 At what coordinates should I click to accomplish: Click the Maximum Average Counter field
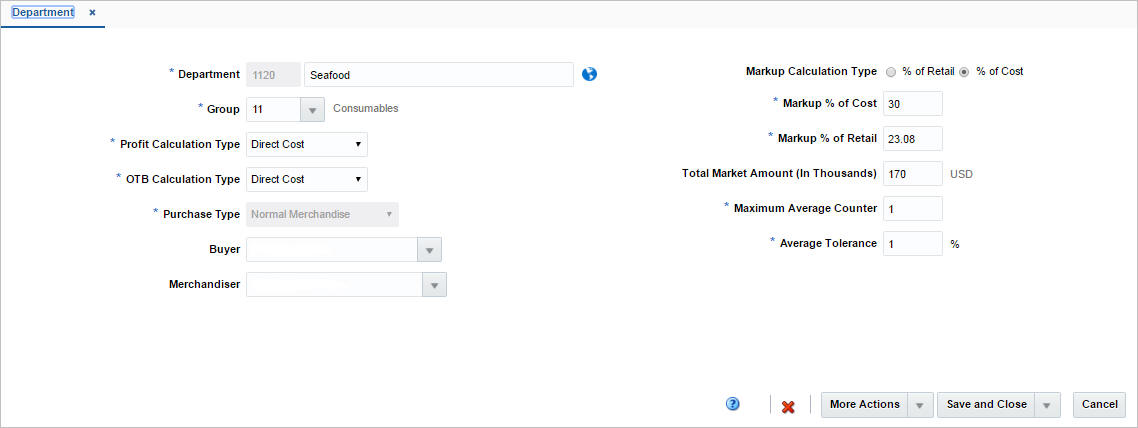point(912,209)
